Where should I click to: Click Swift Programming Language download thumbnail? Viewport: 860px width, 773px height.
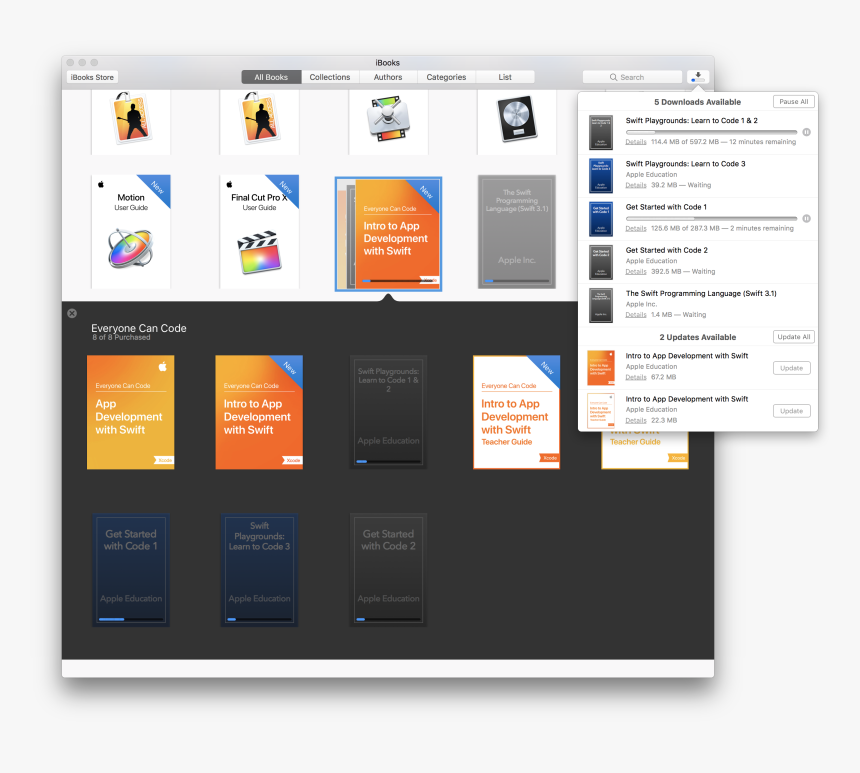coord(601,306)
